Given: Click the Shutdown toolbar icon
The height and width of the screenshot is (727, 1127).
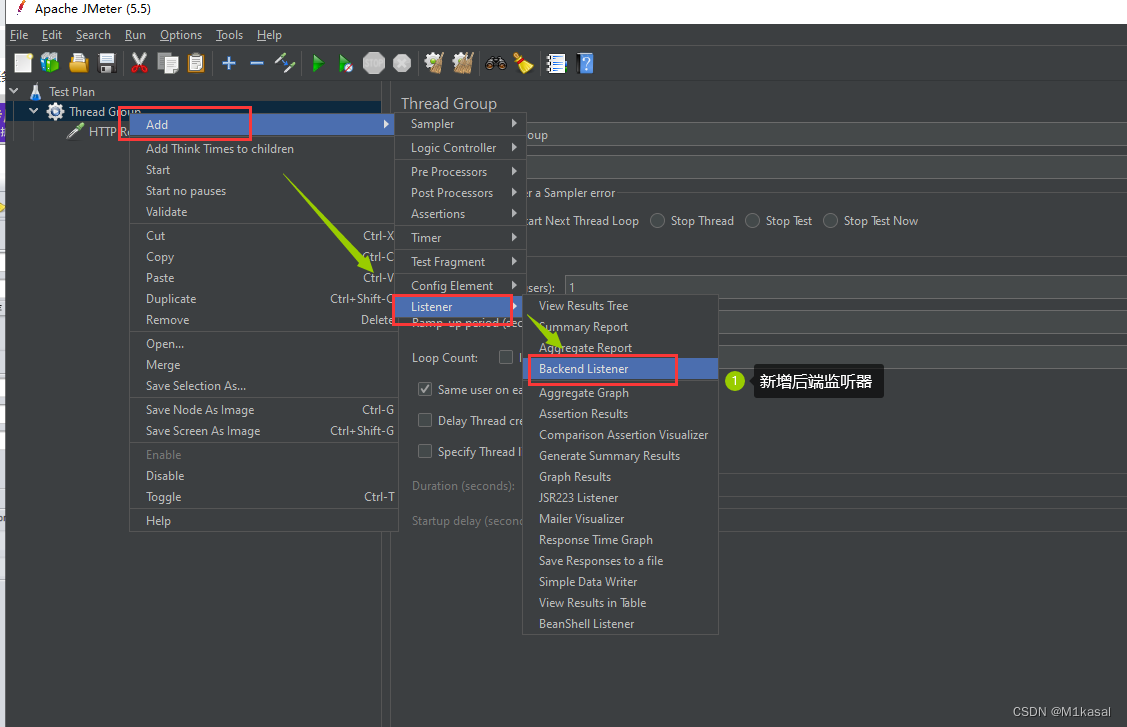Looking at the screenshot, I should point(402,63).
